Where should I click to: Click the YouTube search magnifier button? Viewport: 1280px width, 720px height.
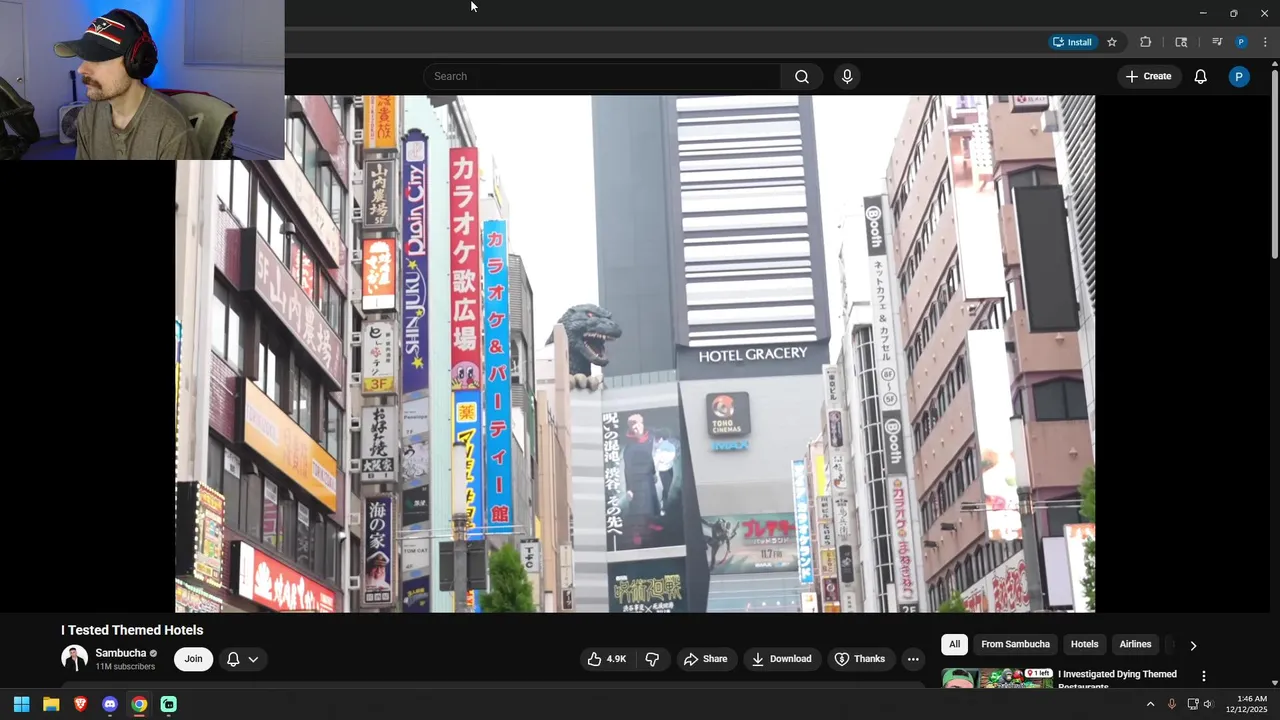coord(802,76)
